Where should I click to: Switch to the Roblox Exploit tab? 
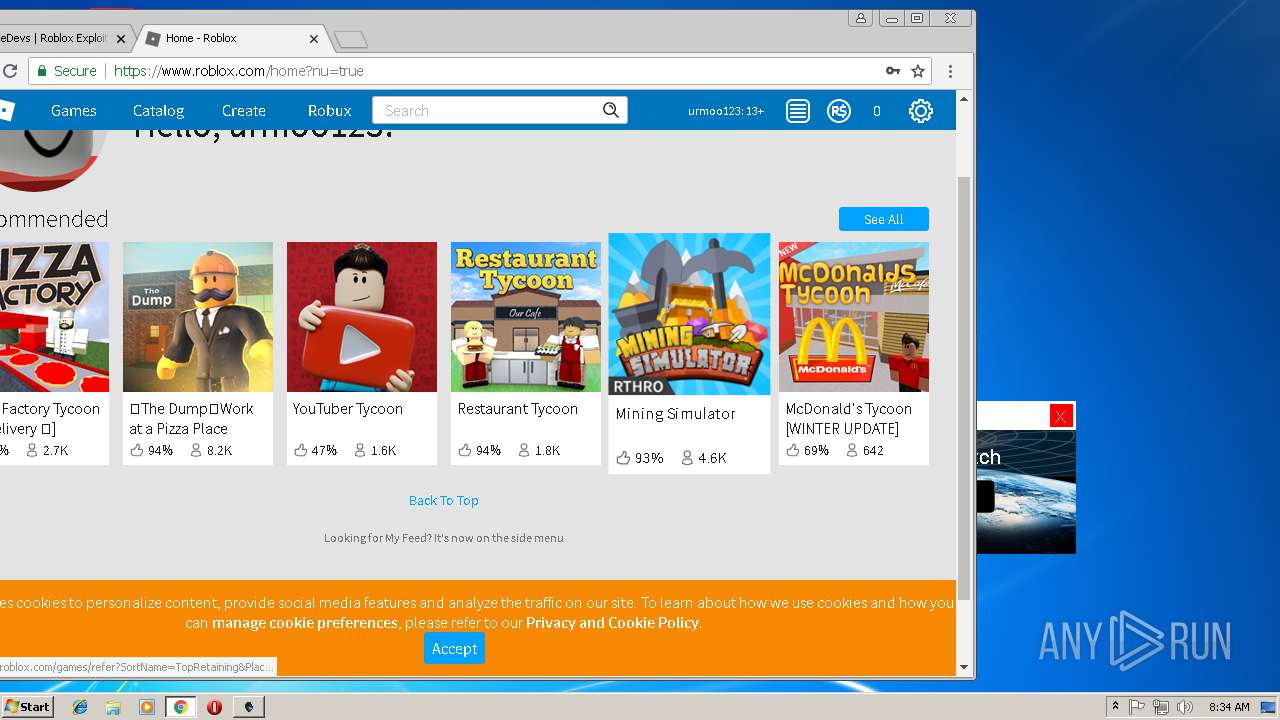click(60, 38)
